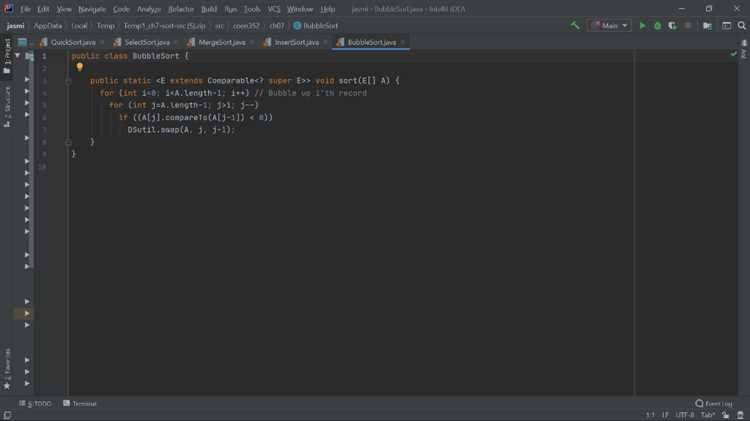This screenshot has width=750, height=421.
Task: Click the fold end marker at line 8
Action: 68,142
